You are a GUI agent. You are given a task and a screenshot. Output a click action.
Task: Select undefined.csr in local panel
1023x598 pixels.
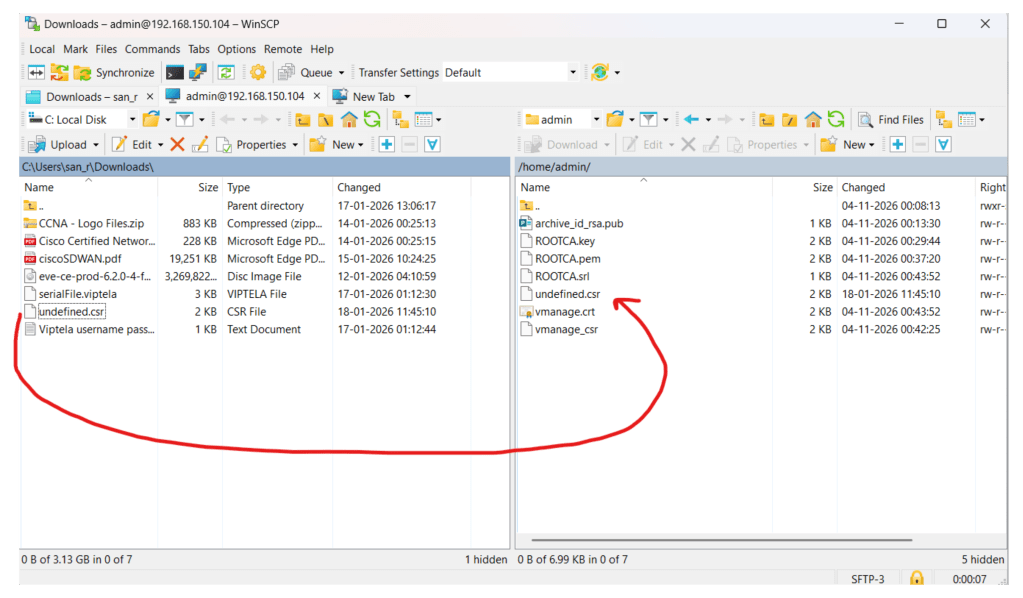[x=71, y=312]
